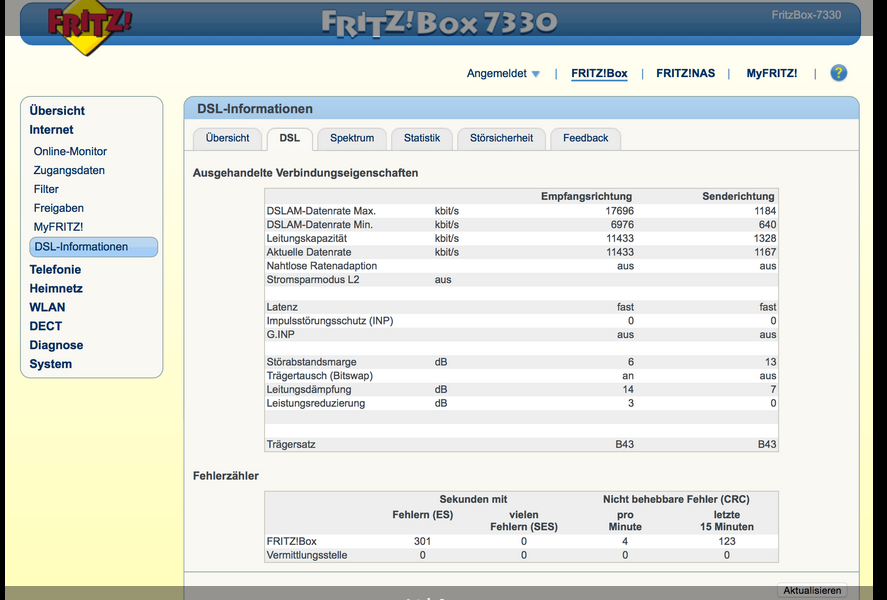Open the Störsicherheit tab
This screenshot has height=600, width=887.
(501, 138)
